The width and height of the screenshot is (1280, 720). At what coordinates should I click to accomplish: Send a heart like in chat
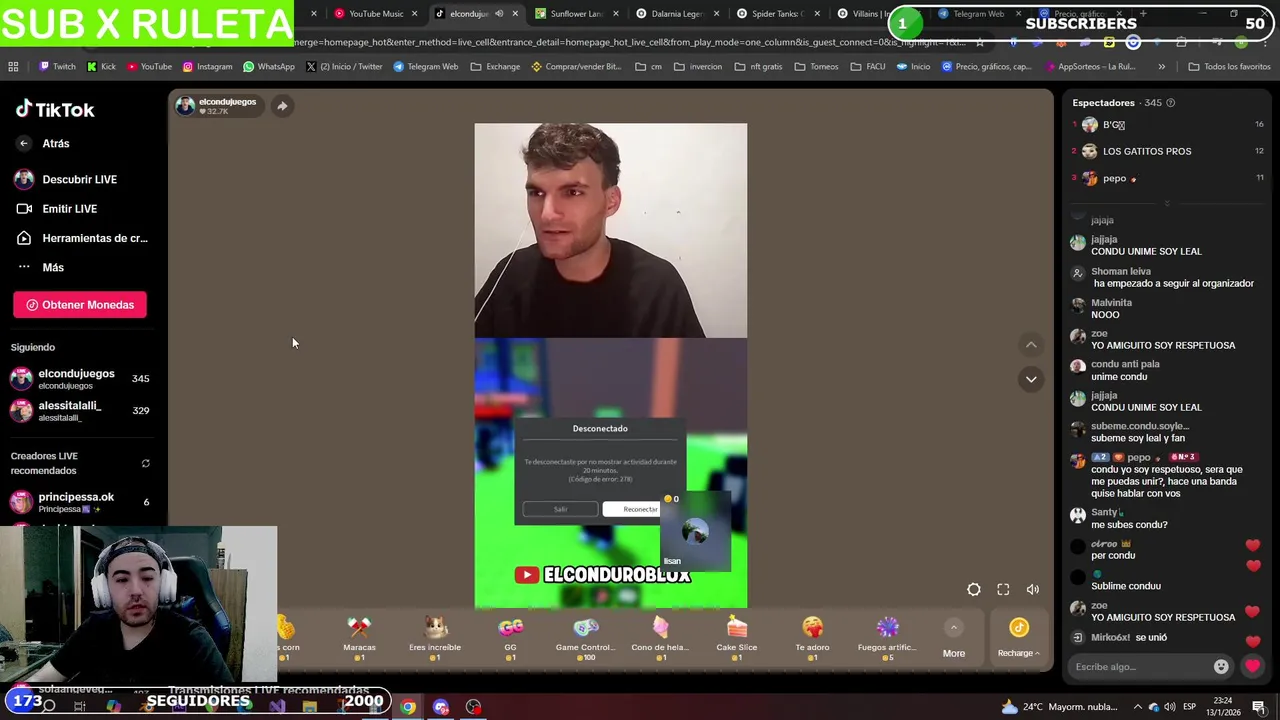1252,666
